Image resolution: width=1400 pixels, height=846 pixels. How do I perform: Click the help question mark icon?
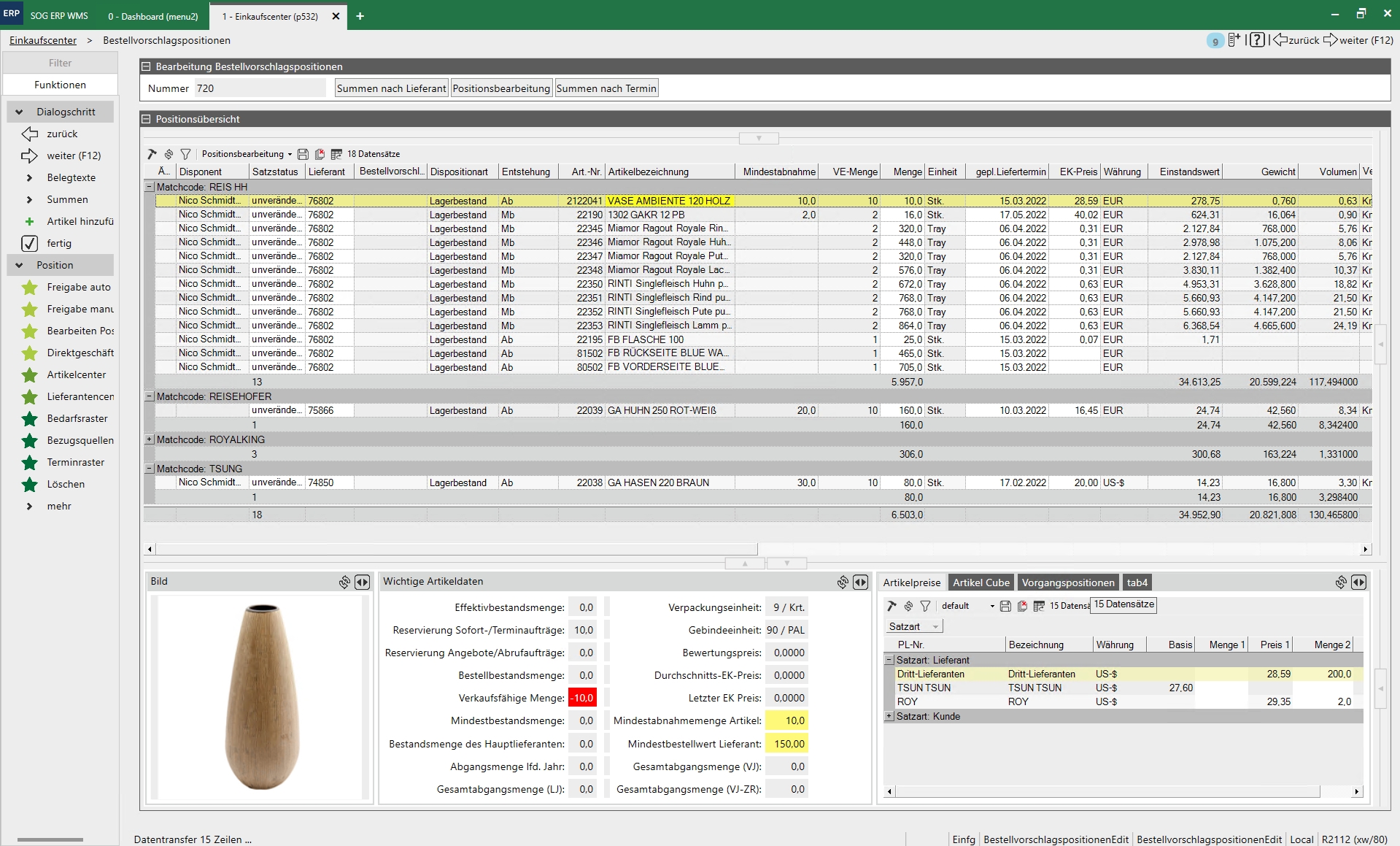tap(1256, 40)
